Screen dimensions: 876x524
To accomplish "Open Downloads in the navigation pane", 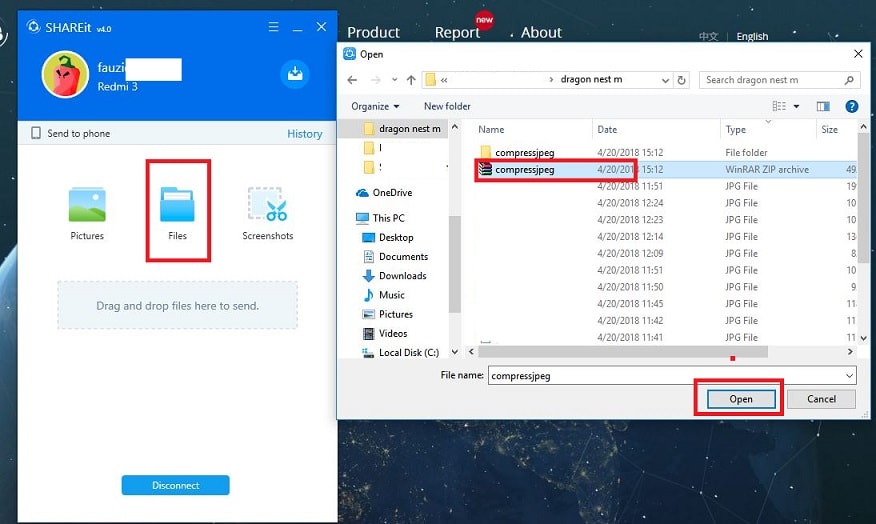I will pos(394,275).
